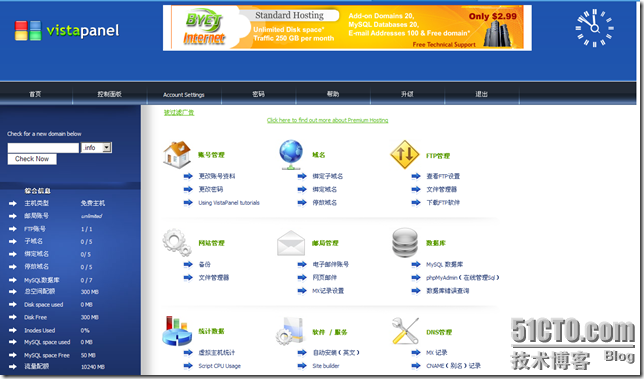Click the pie chart icon for 统计数据

pyautogui.click(x=177, y=331)
